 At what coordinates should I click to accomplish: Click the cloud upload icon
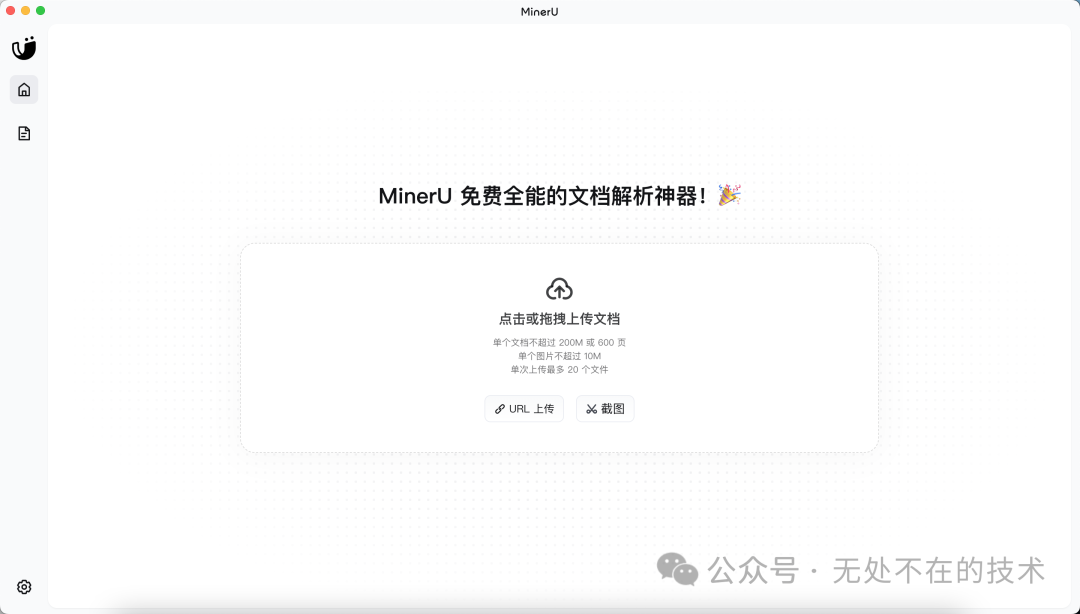coord(559,288)
